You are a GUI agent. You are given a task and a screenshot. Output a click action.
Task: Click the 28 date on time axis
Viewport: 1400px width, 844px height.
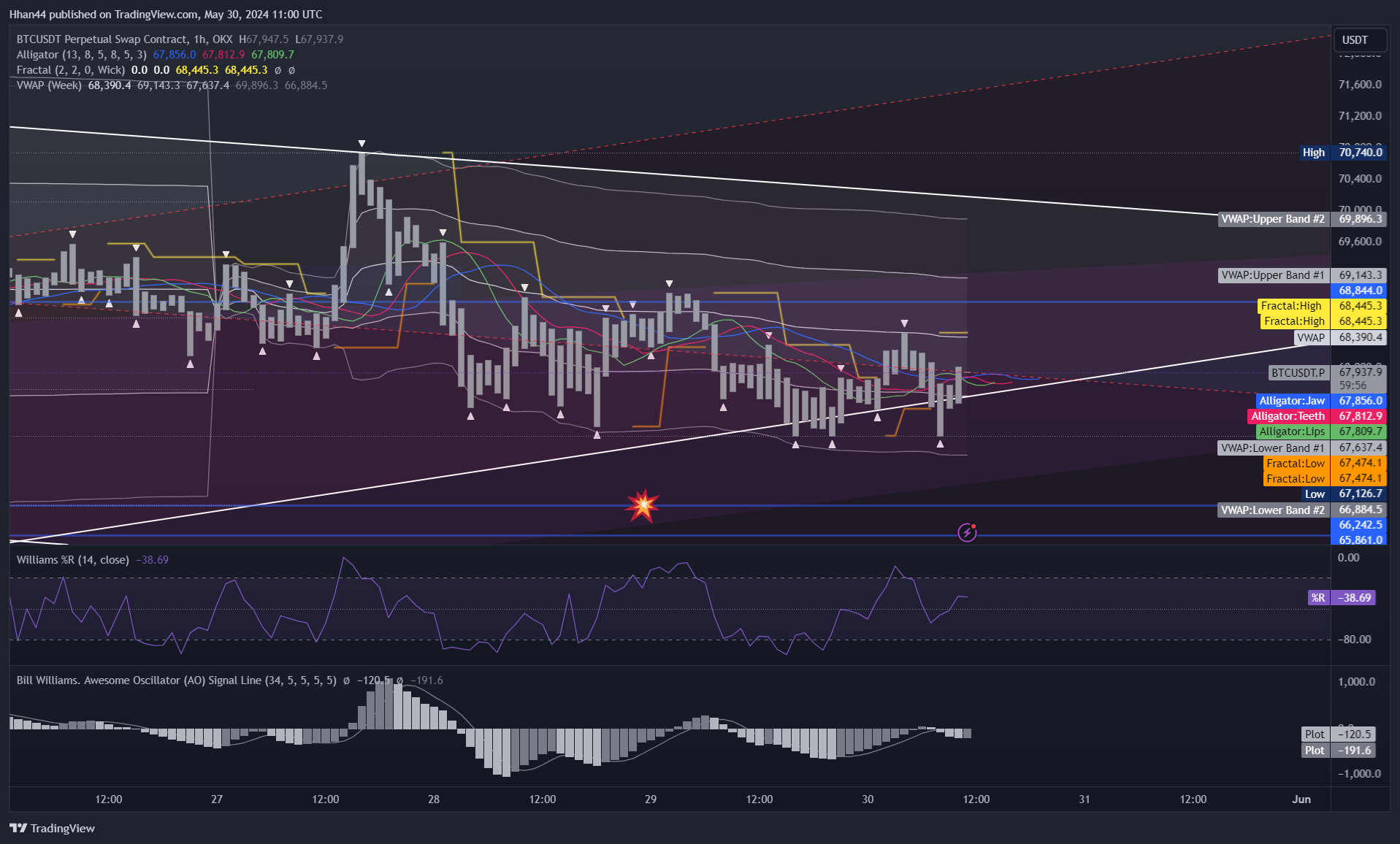[434, 799]
